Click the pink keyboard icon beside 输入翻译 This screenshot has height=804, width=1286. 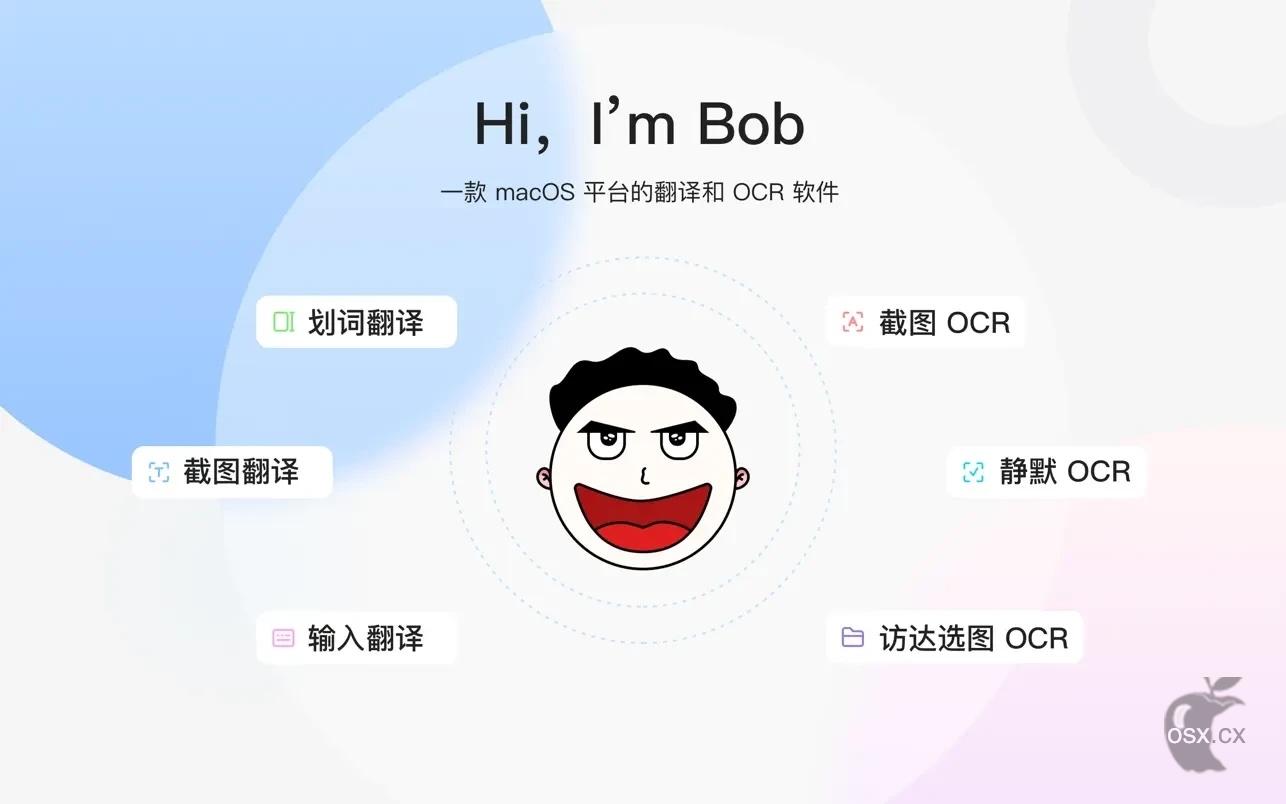(x=284, y=638)
